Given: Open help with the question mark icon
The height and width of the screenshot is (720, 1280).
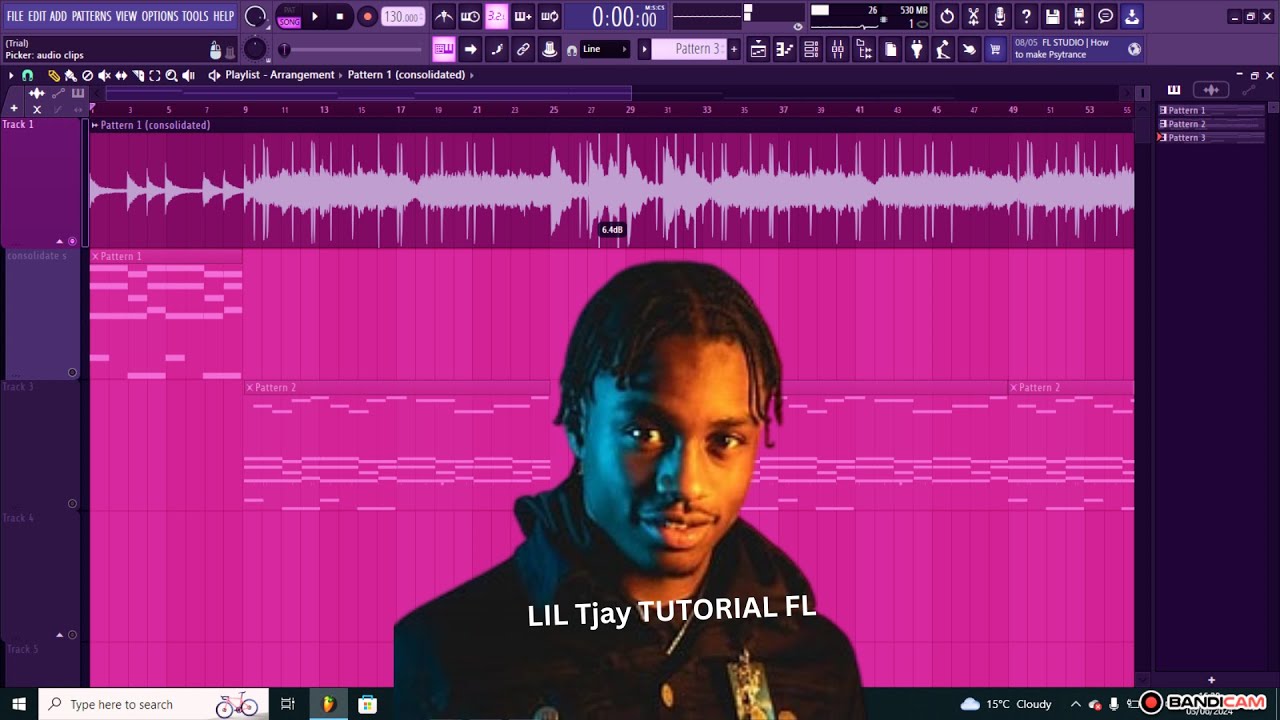Looking at the screenshot, I should (1026, 17).
